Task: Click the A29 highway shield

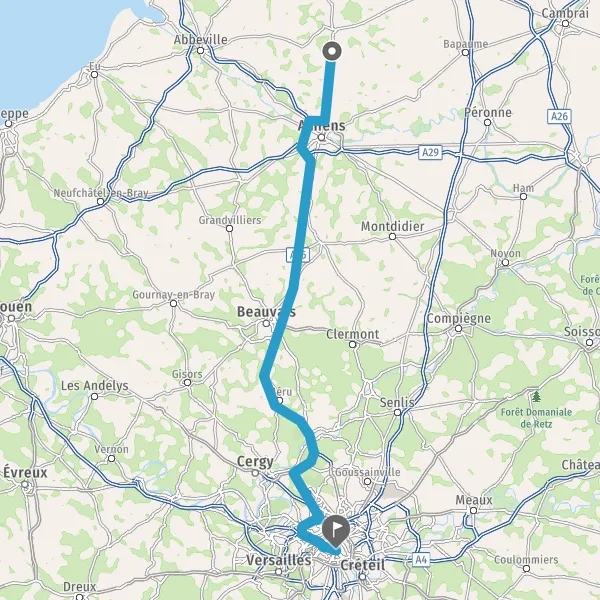Action: click(x=430, y=152)
